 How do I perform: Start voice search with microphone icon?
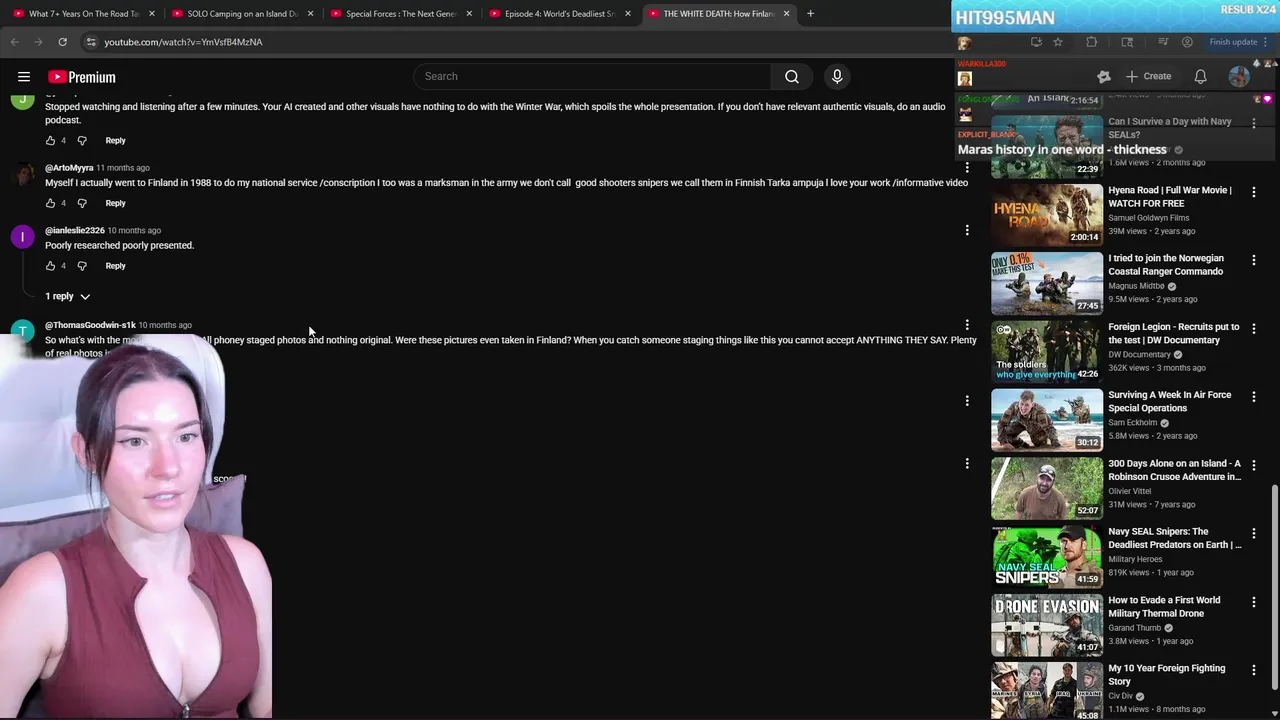[837, 76]
